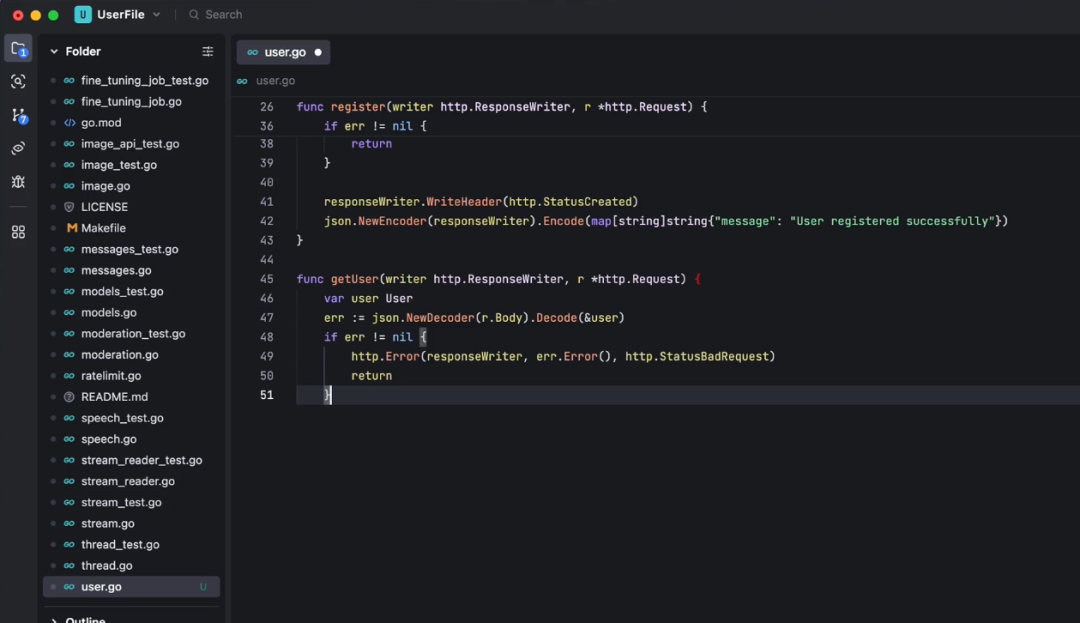Open the debug bug icon panel
This screenshot has width=1080, height=623.
point(18,182)
